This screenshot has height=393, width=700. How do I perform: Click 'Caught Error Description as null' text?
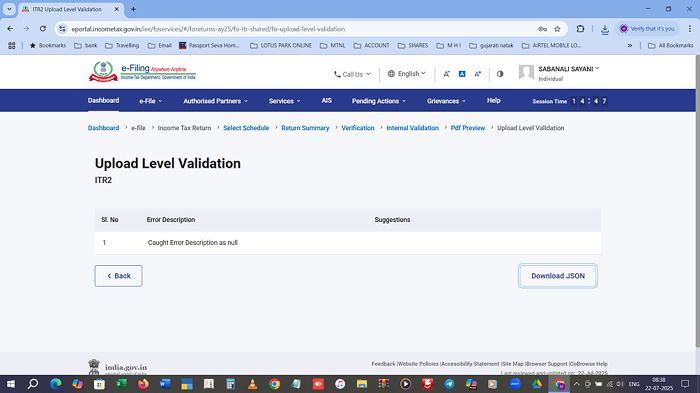coord(192,242)
